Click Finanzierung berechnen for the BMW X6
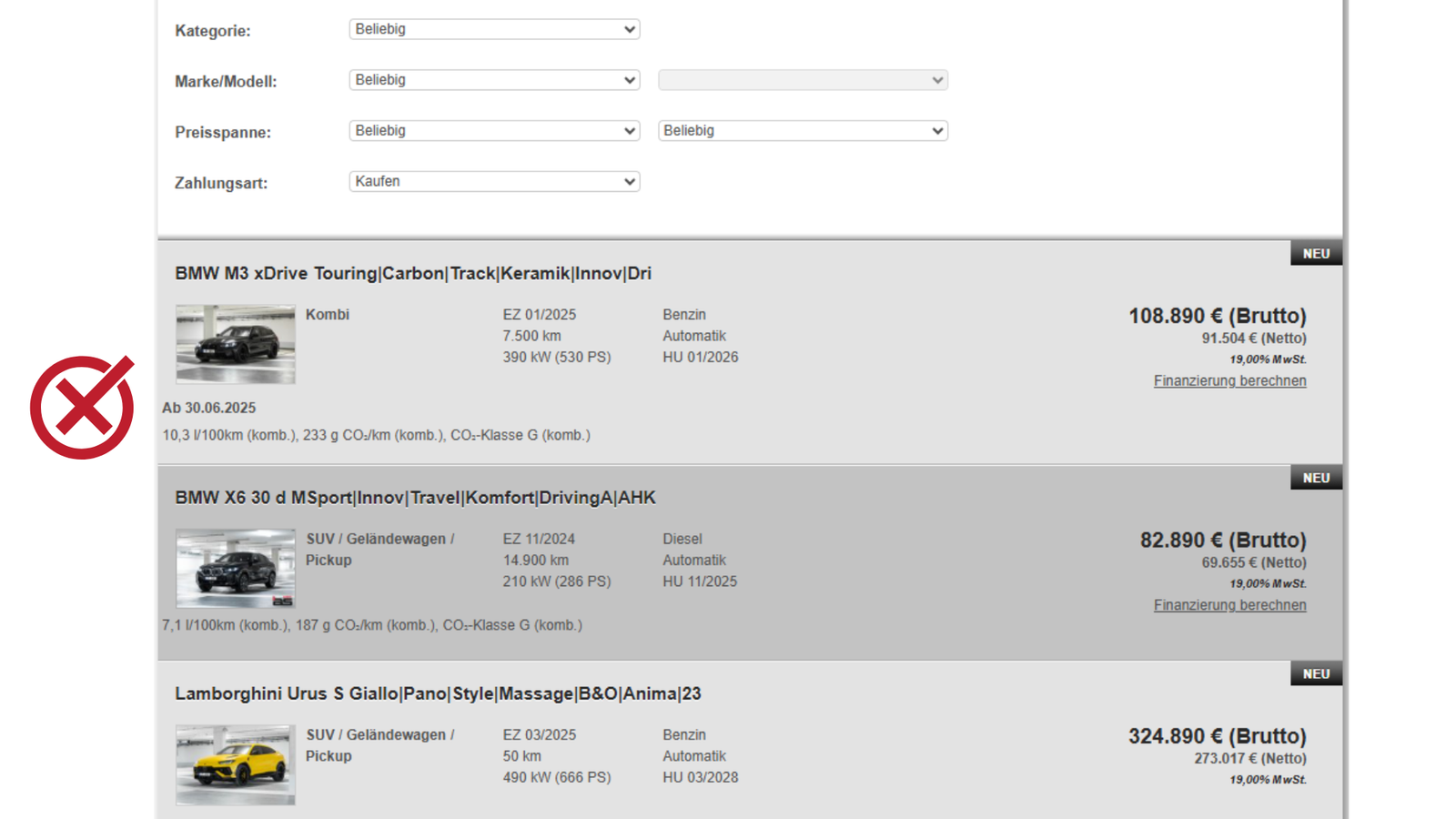This screenshot has height=819, width=1456. [1229, 605]
